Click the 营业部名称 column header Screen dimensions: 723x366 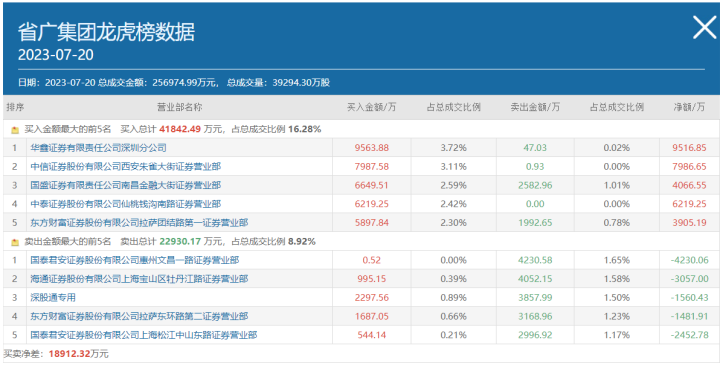180,107
